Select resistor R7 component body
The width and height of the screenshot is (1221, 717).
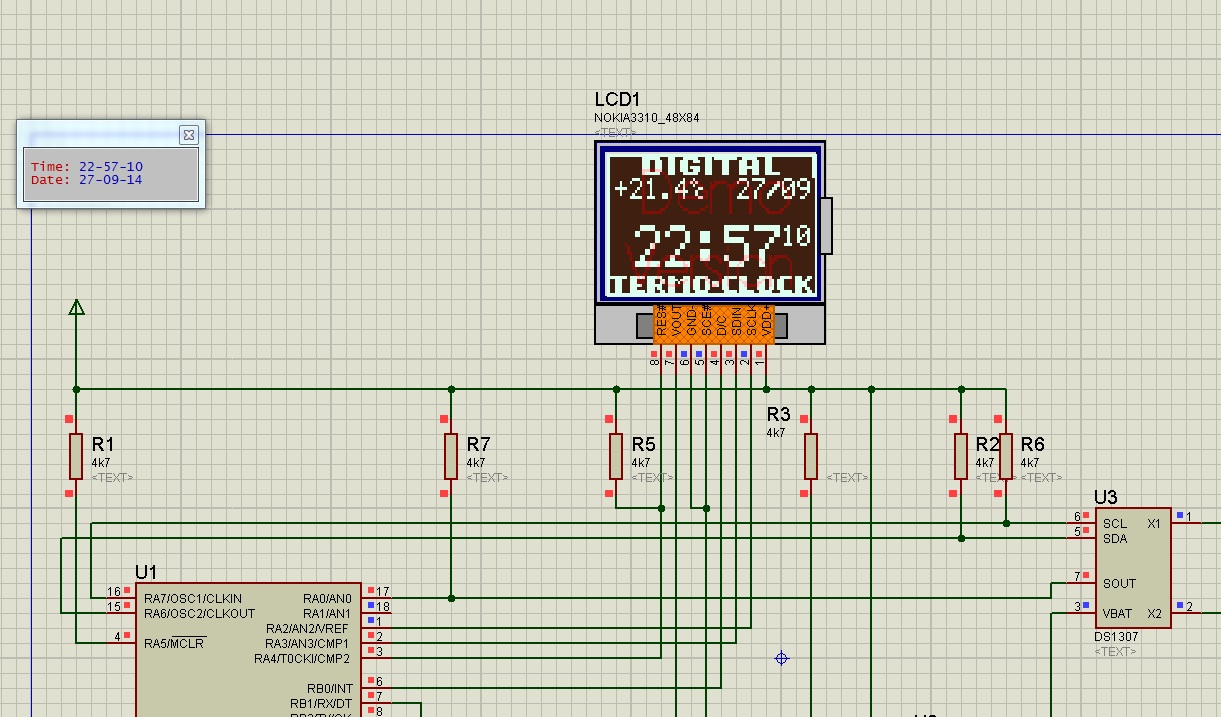coord(451,456)
